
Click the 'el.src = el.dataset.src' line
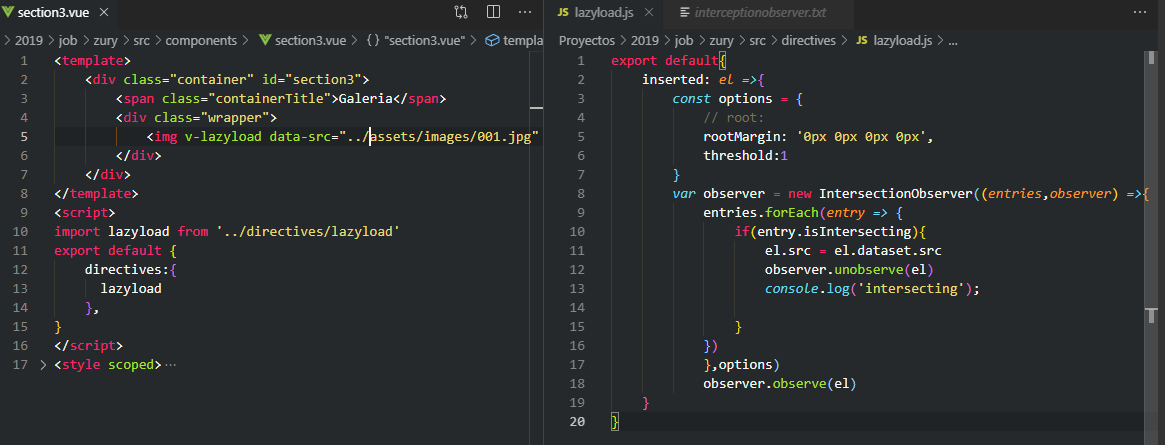click(x=853, y=251)
